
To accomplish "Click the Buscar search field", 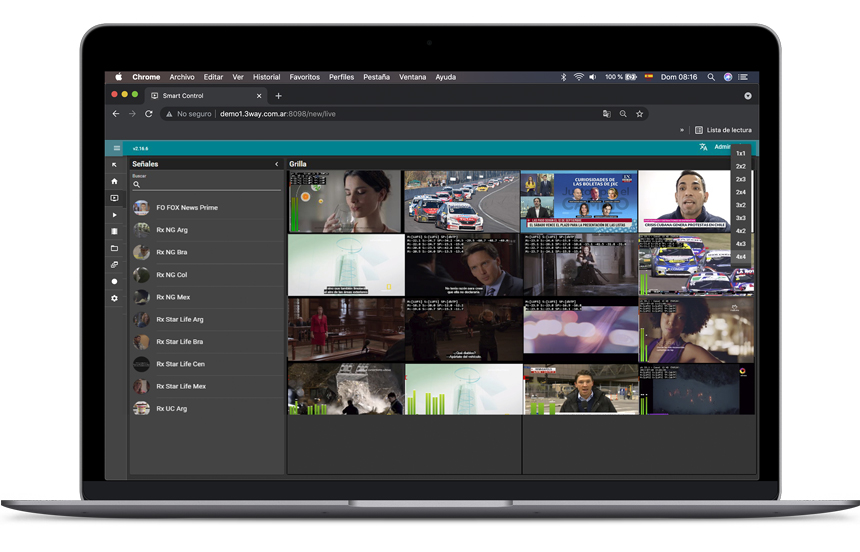I will click(x=210, y=185).
